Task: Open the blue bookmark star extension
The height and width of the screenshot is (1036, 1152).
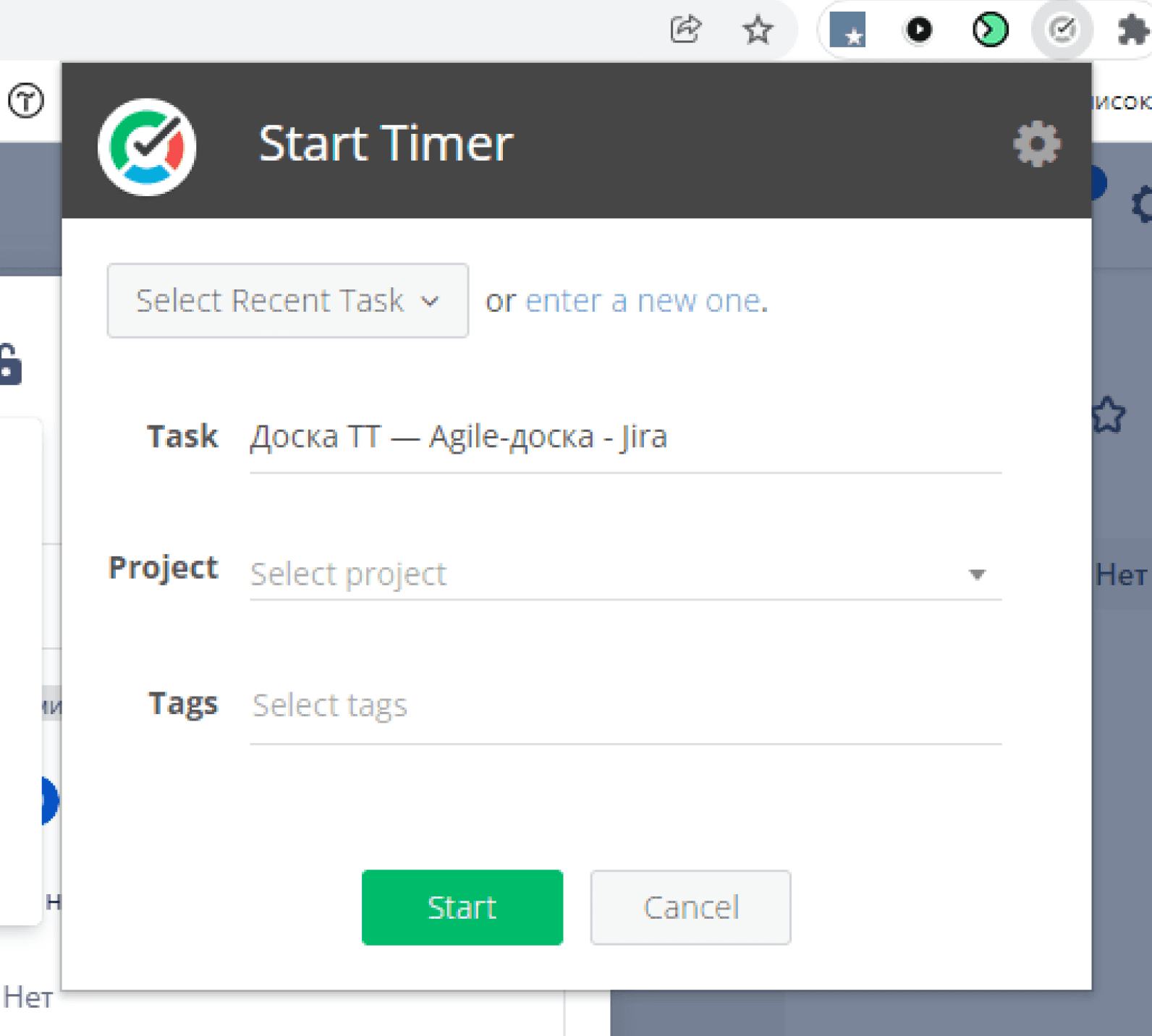Action: click(847, 30)
